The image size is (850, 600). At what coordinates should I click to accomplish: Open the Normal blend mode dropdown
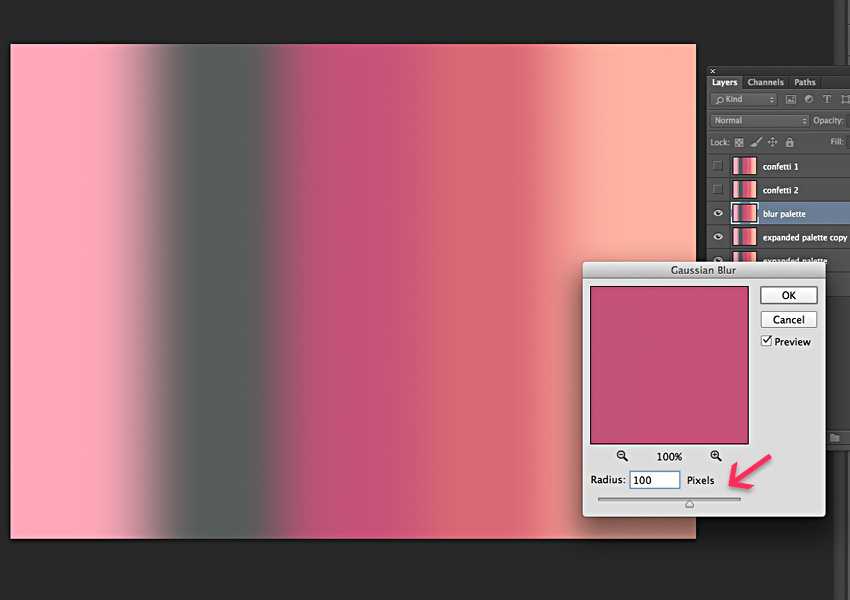tap(758, 120)
